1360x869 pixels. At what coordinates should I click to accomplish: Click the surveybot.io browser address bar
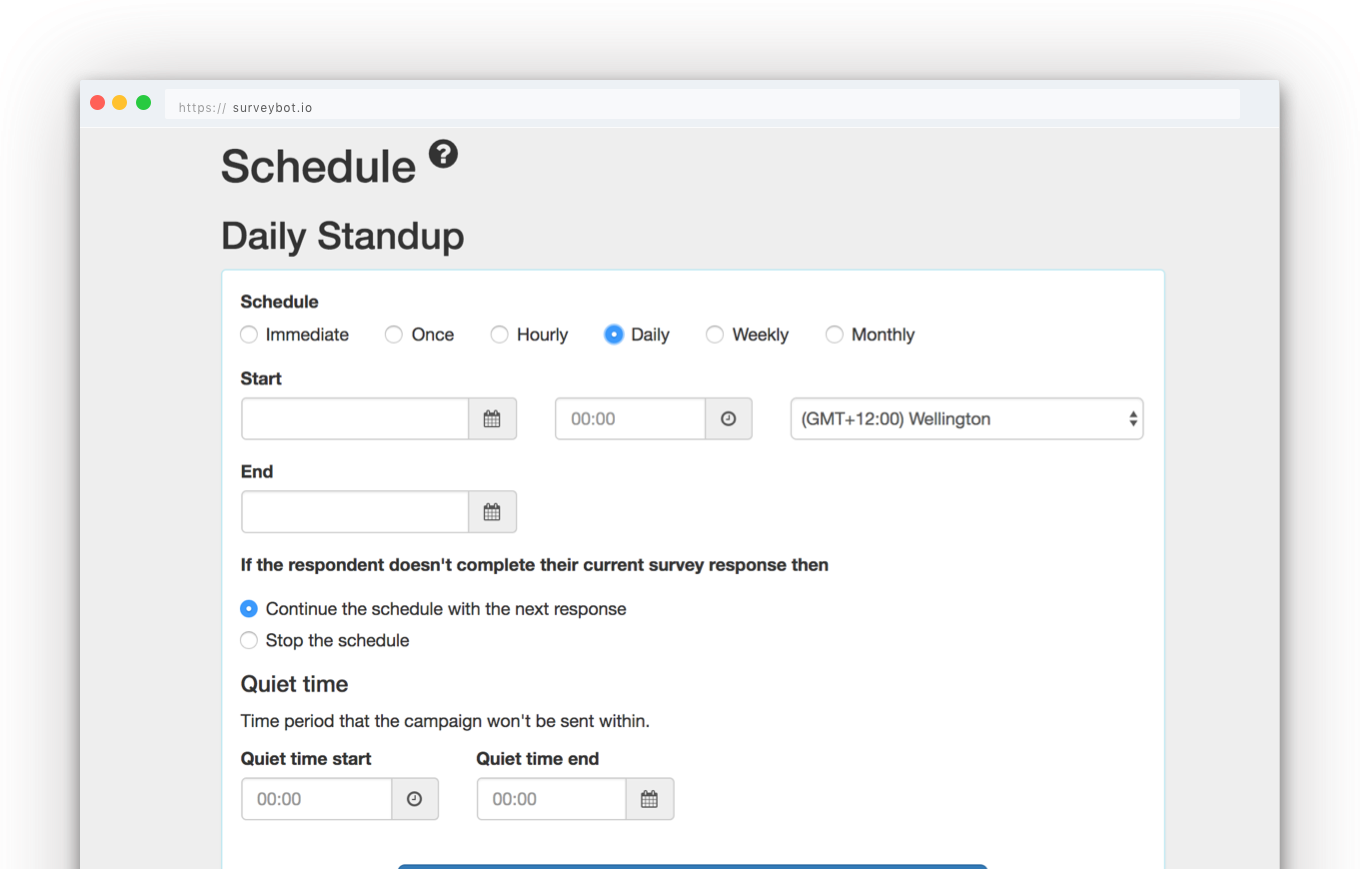pyautogui.click(x=702, y=105)
